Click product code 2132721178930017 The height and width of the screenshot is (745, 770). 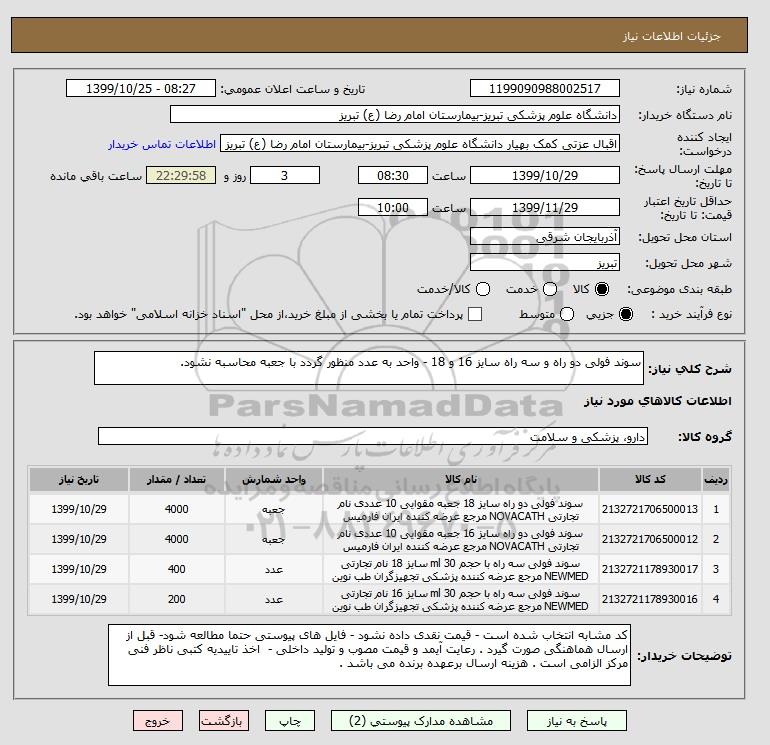pyautogui.click(x=650, y=569)
